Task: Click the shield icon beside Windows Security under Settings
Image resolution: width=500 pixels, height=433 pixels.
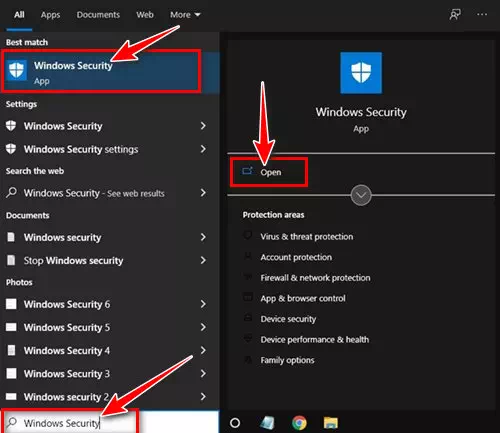Action: click(x=11, y=126)
